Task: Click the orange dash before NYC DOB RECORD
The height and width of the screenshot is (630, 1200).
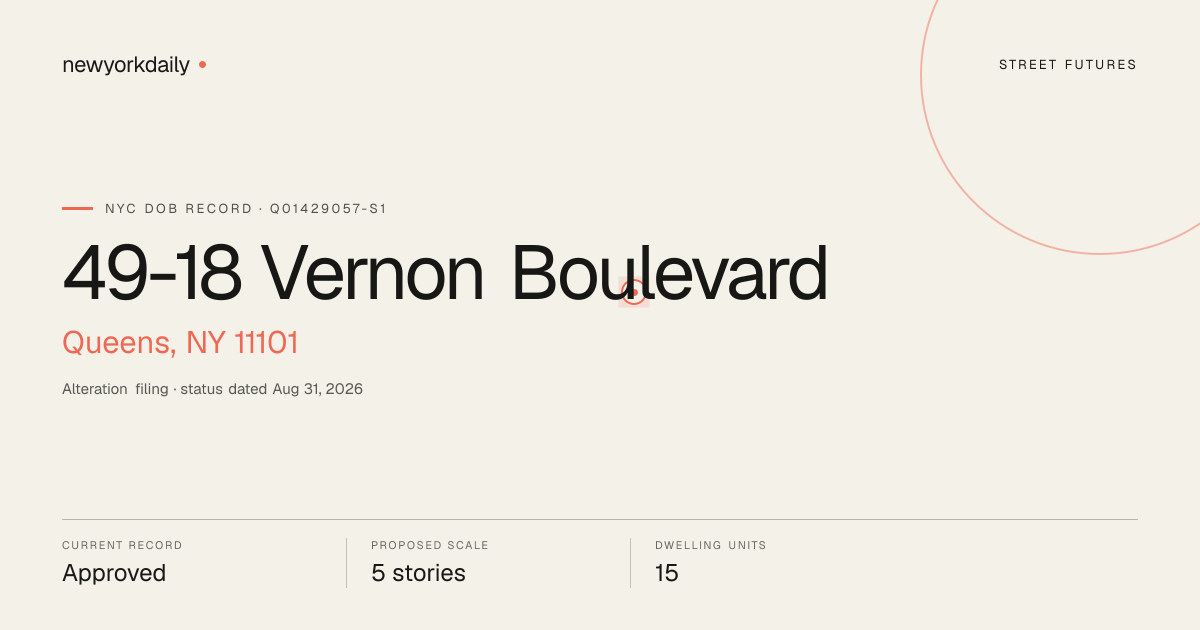Action: (x=77, y=208)
